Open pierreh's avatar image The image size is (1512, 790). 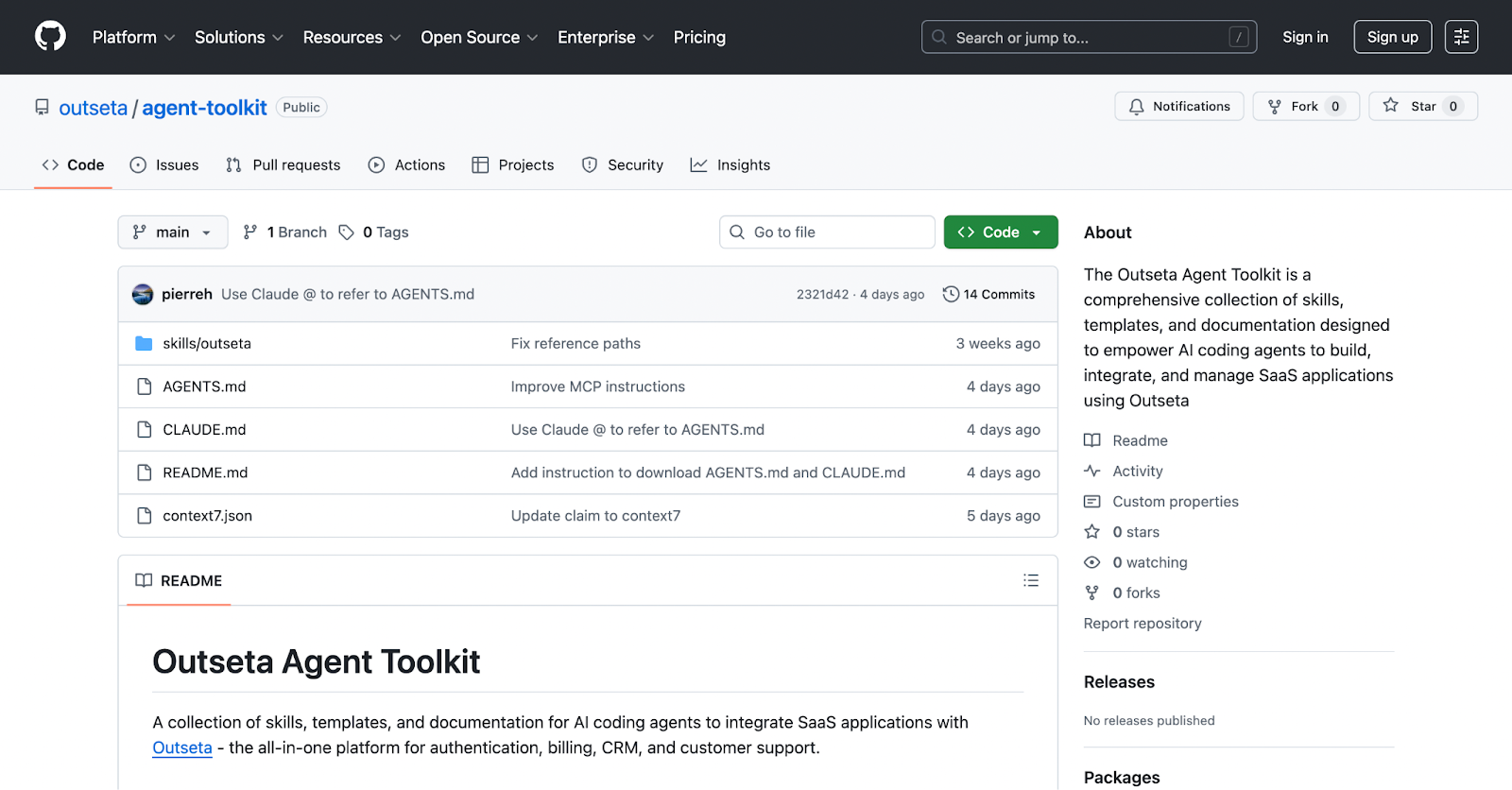(143, 294)
